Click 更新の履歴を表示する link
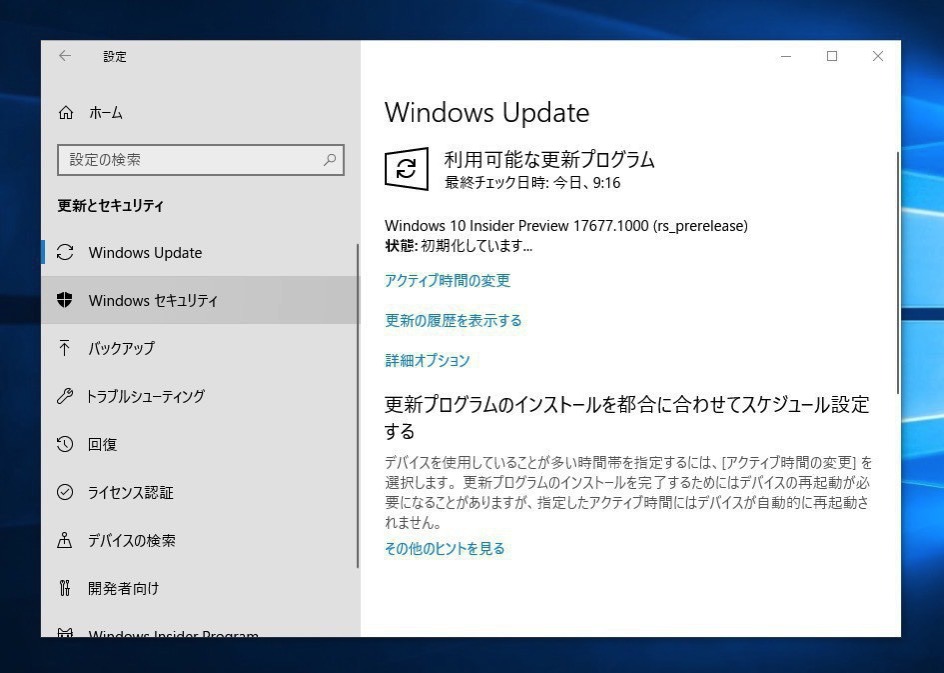The image size is (944, 673). tap(453, 320)
